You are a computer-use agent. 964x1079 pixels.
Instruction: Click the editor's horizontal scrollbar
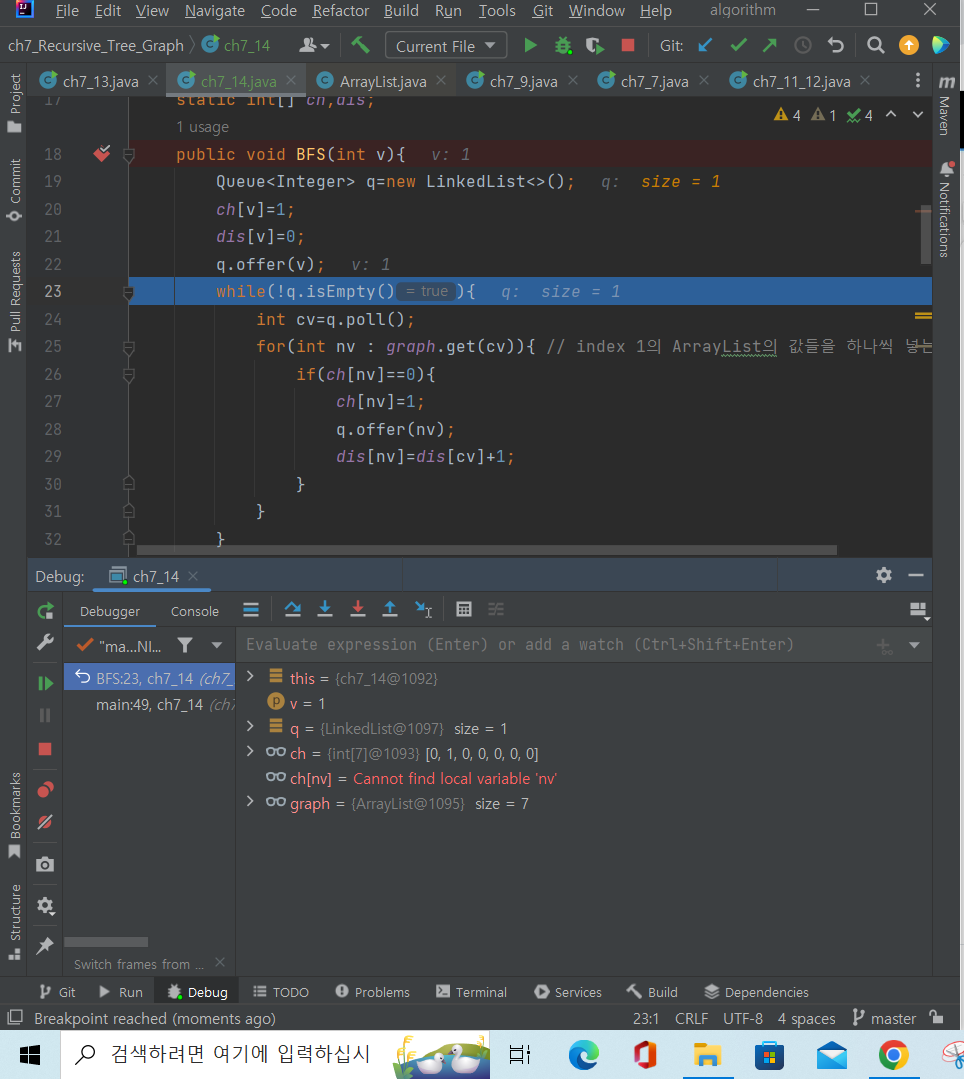pos(486,549)
